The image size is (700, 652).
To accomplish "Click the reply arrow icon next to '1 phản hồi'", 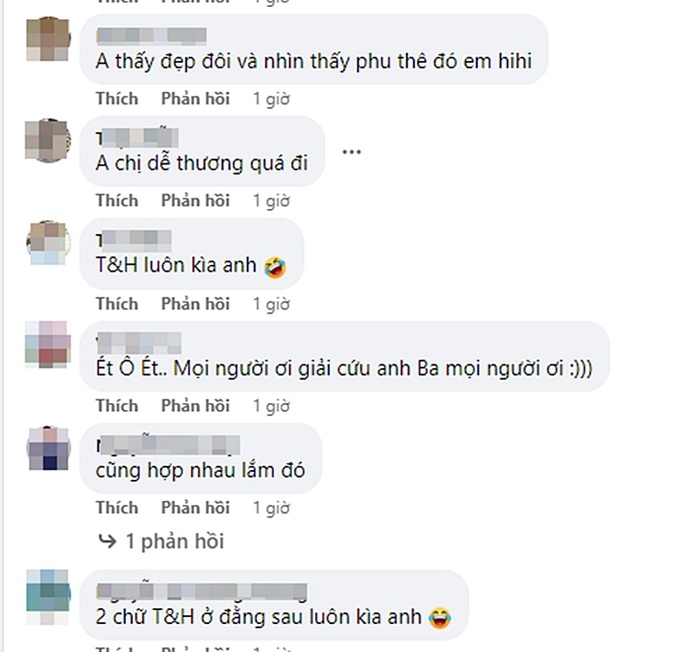I will 107,541.
